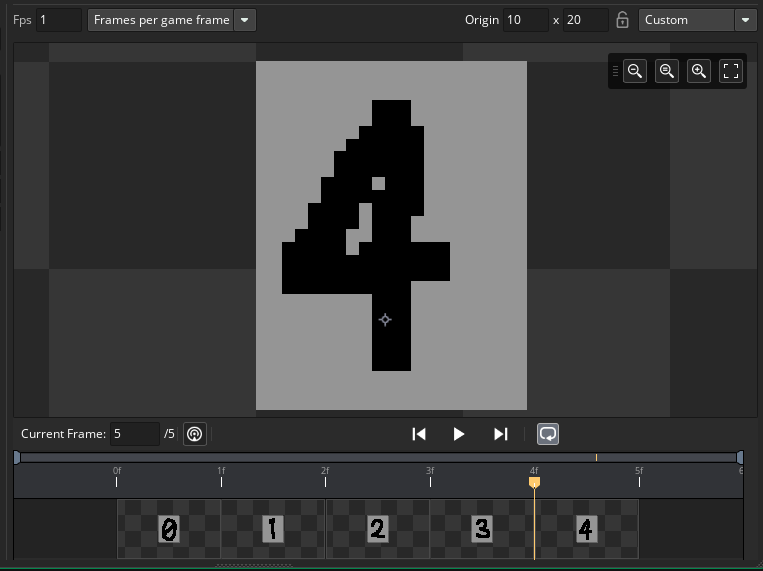Play the sprite animation
Screen dimensions: 763x571
(459, 434)
